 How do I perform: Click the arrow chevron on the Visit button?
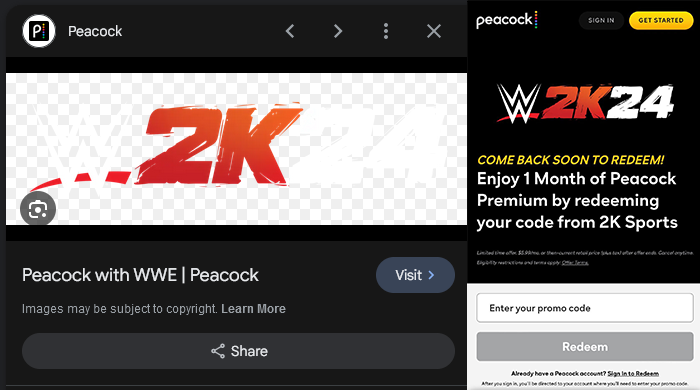[431, 275]
